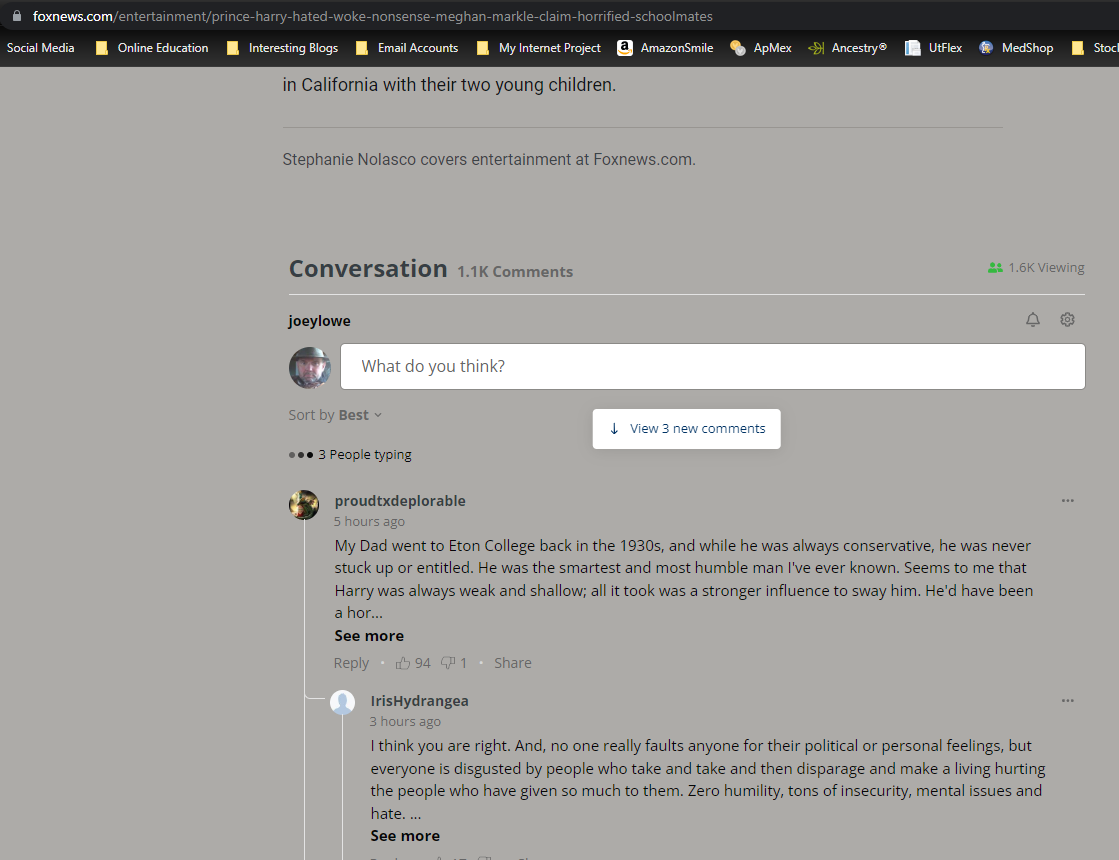Open IrisHydrangea's comment options menu

[x=1068, y=700]
